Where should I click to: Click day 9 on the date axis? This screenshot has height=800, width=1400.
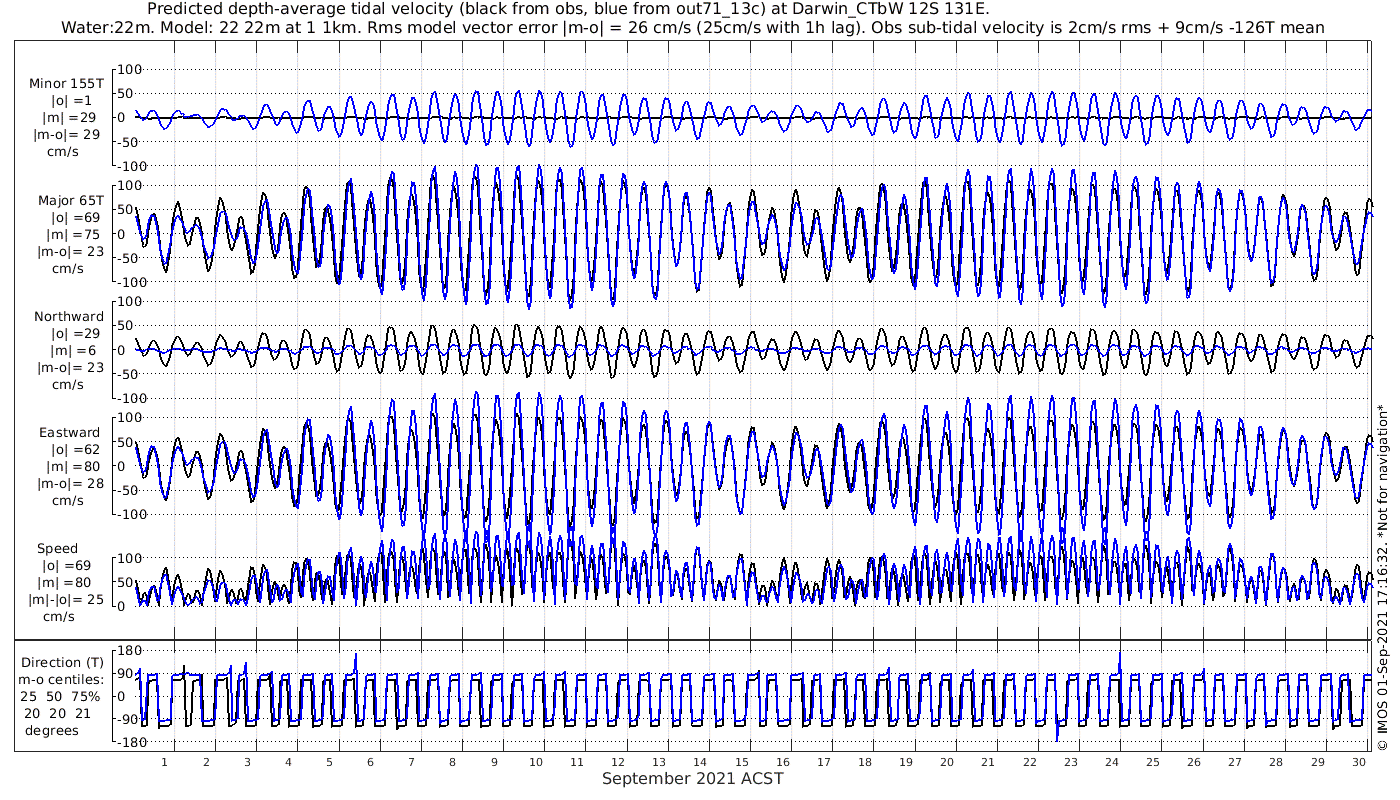click(494, 762)
